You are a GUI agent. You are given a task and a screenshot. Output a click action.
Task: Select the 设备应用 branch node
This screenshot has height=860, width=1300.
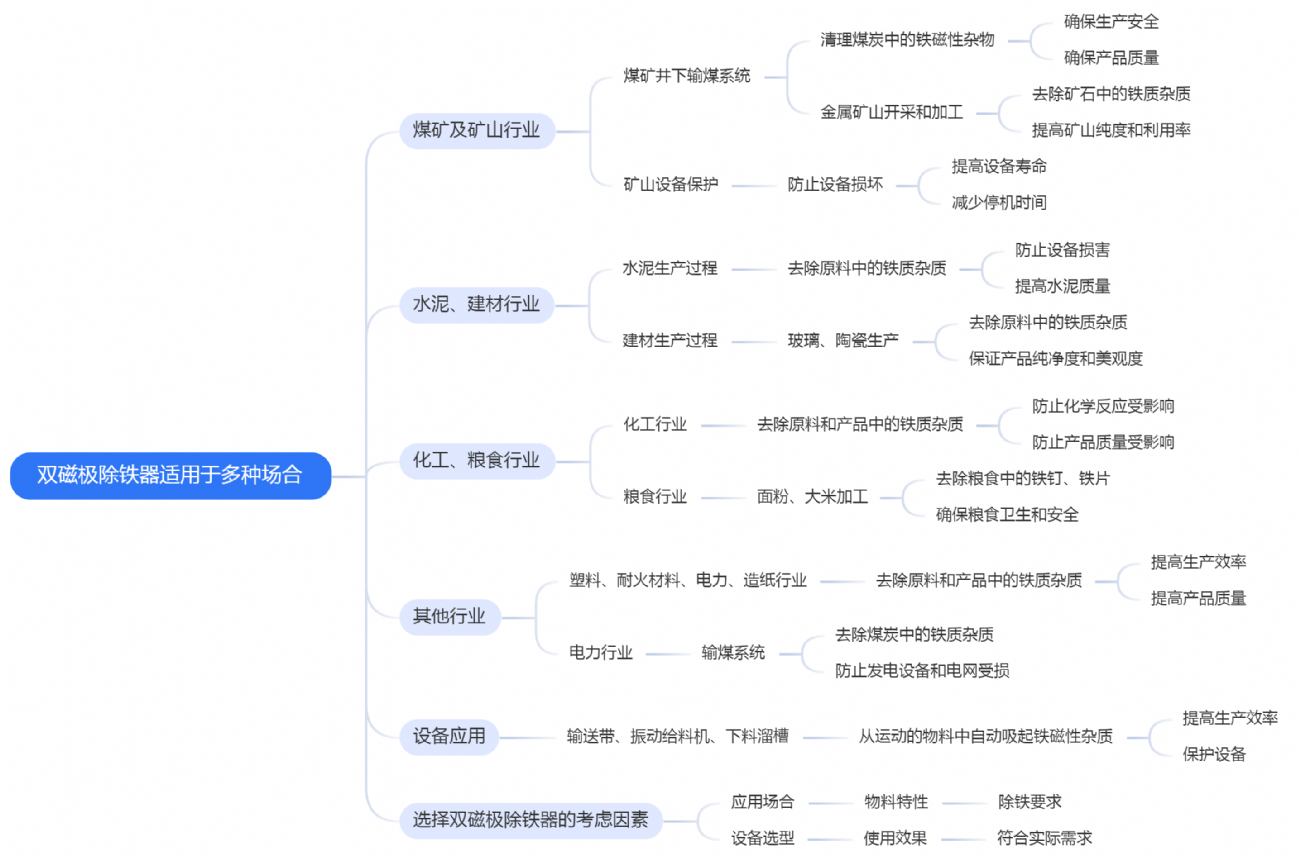pos(449,736)
